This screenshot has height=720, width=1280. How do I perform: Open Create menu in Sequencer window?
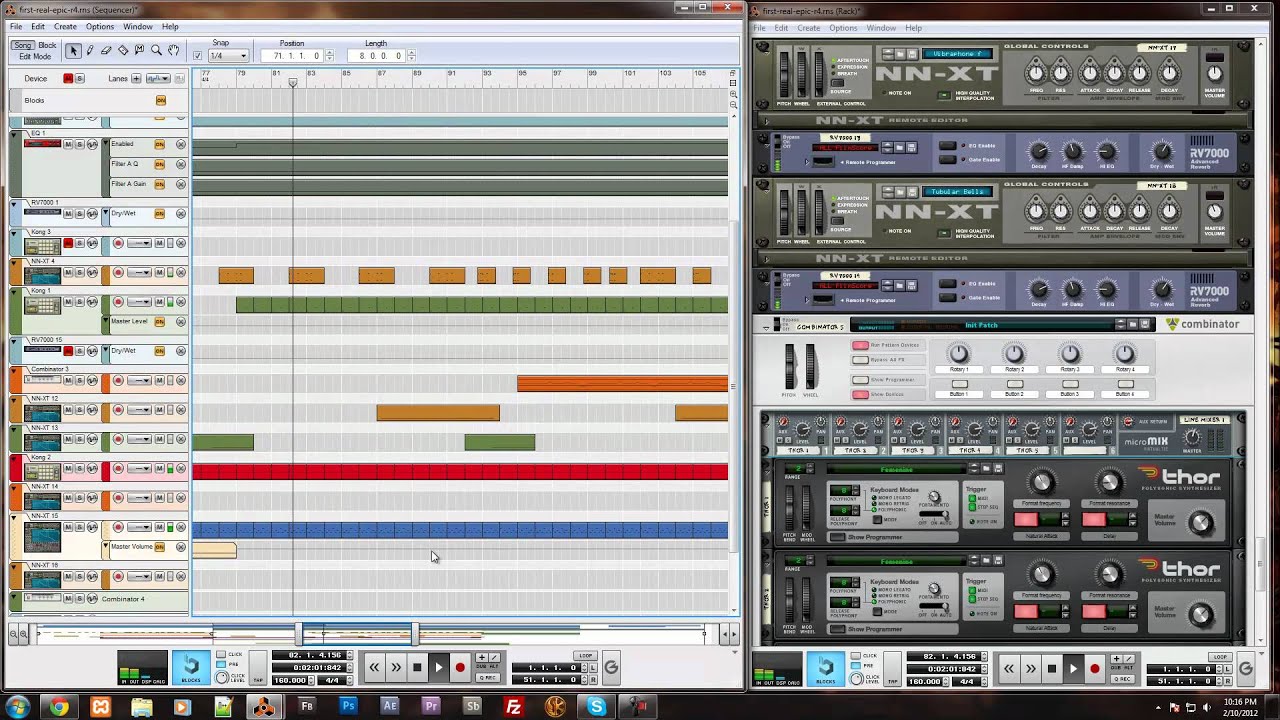tap(65, 26)
